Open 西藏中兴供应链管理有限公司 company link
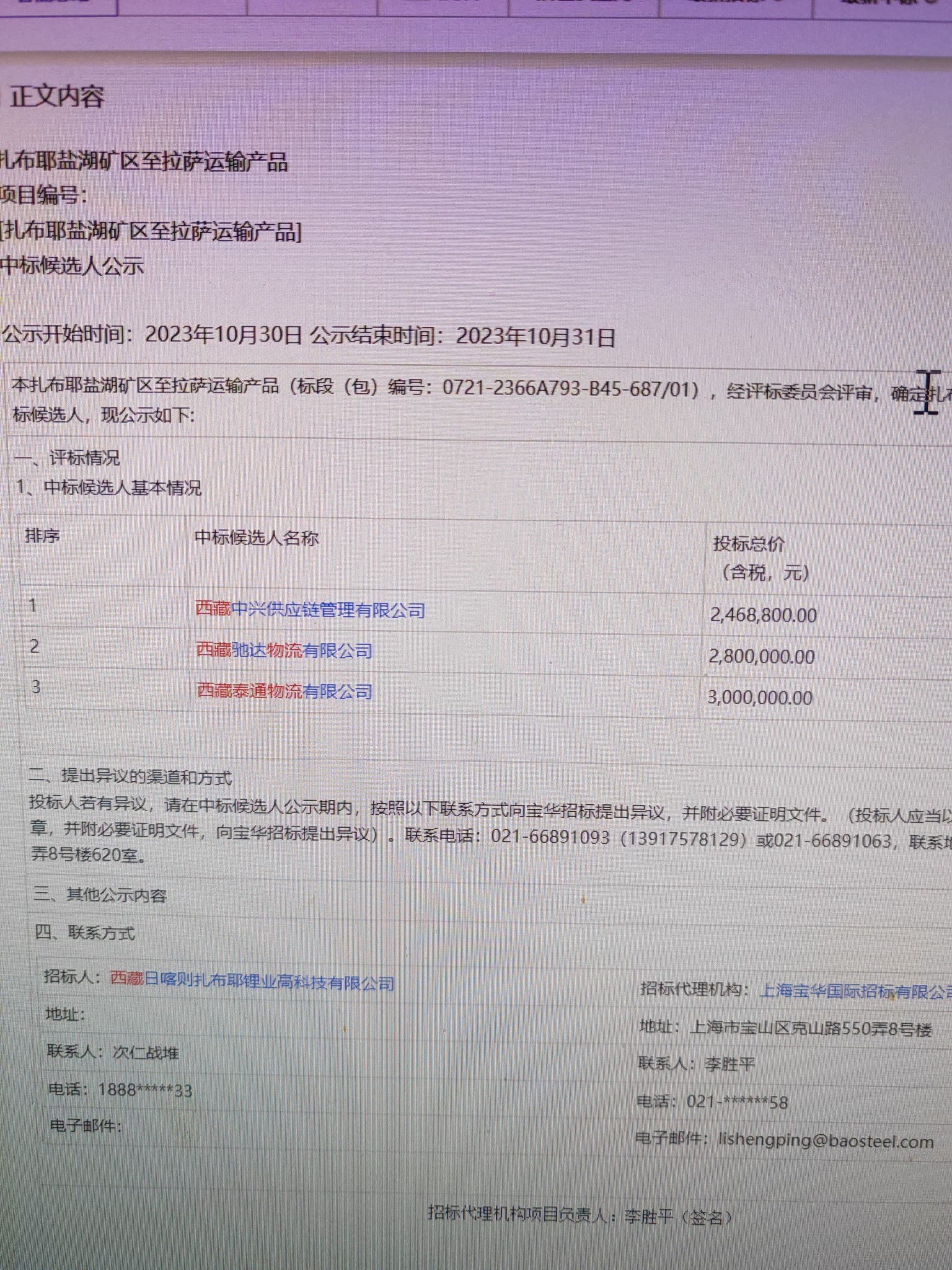This screenshot has width=952, height=1270. 311,610
